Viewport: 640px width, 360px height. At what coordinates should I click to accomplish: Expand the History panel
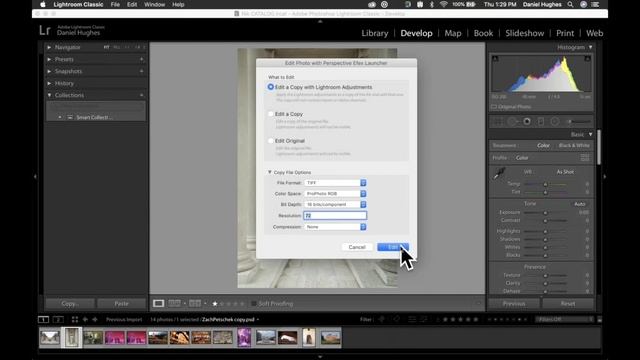[49, 83]
